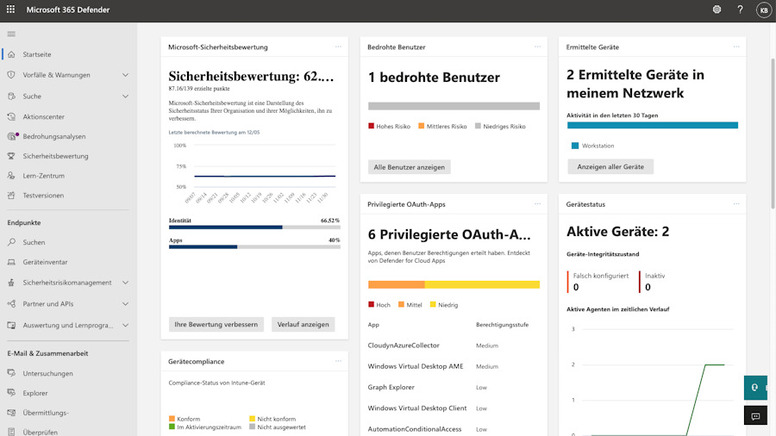Open the KB account avatar
Viewport: 776px width, 436px height.
(x=764, y=10)
